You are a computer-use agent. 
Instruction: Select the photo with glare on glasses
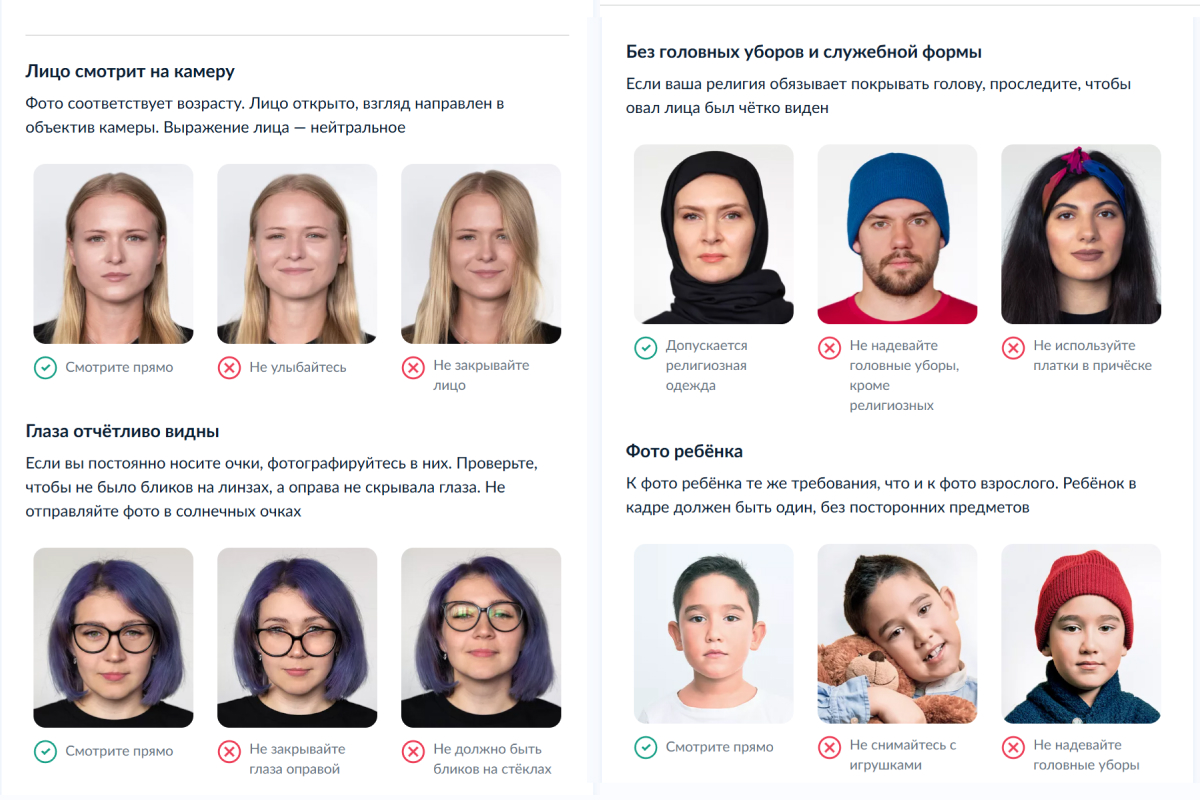pos(481,637)
